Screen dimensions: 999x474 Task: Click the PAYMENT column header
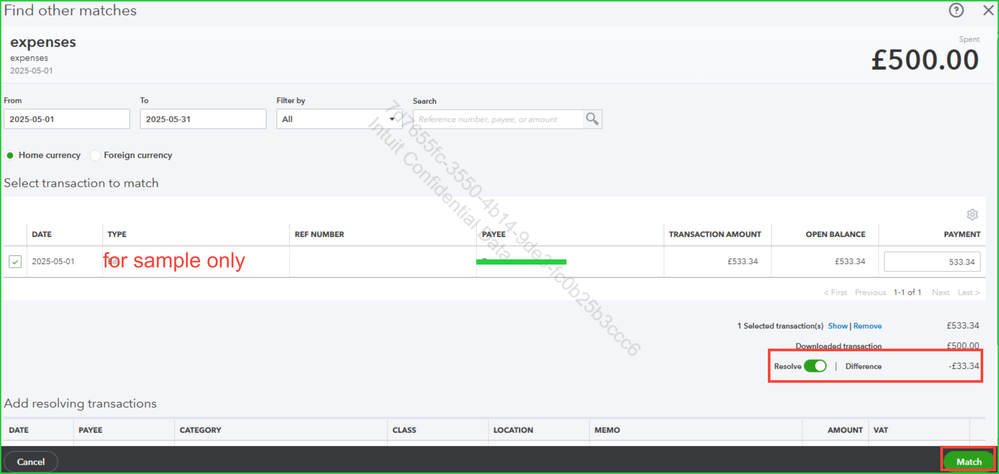[x=962, y=234]
